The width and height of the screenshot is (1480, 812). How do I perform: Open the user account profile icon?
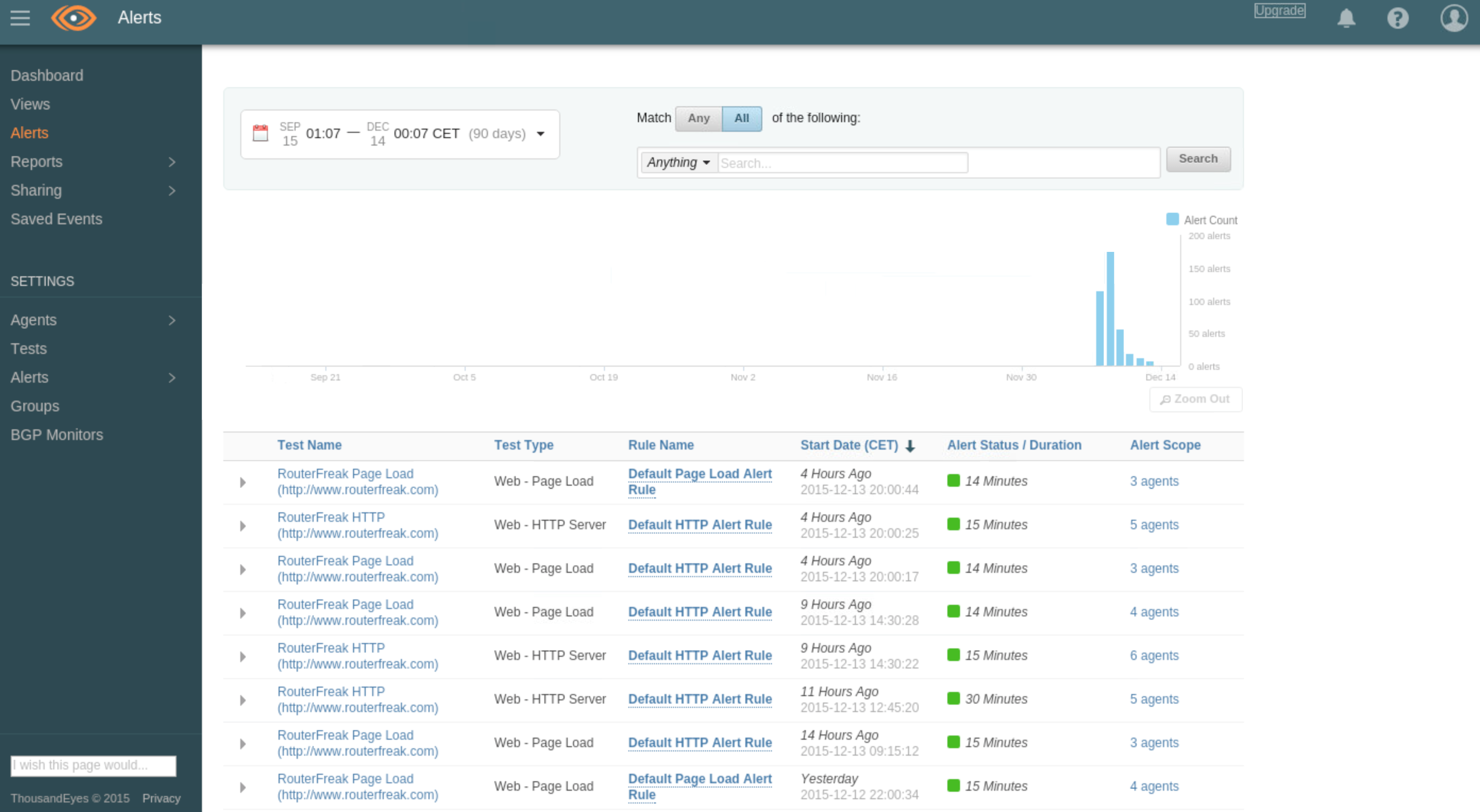[1454, 18]
